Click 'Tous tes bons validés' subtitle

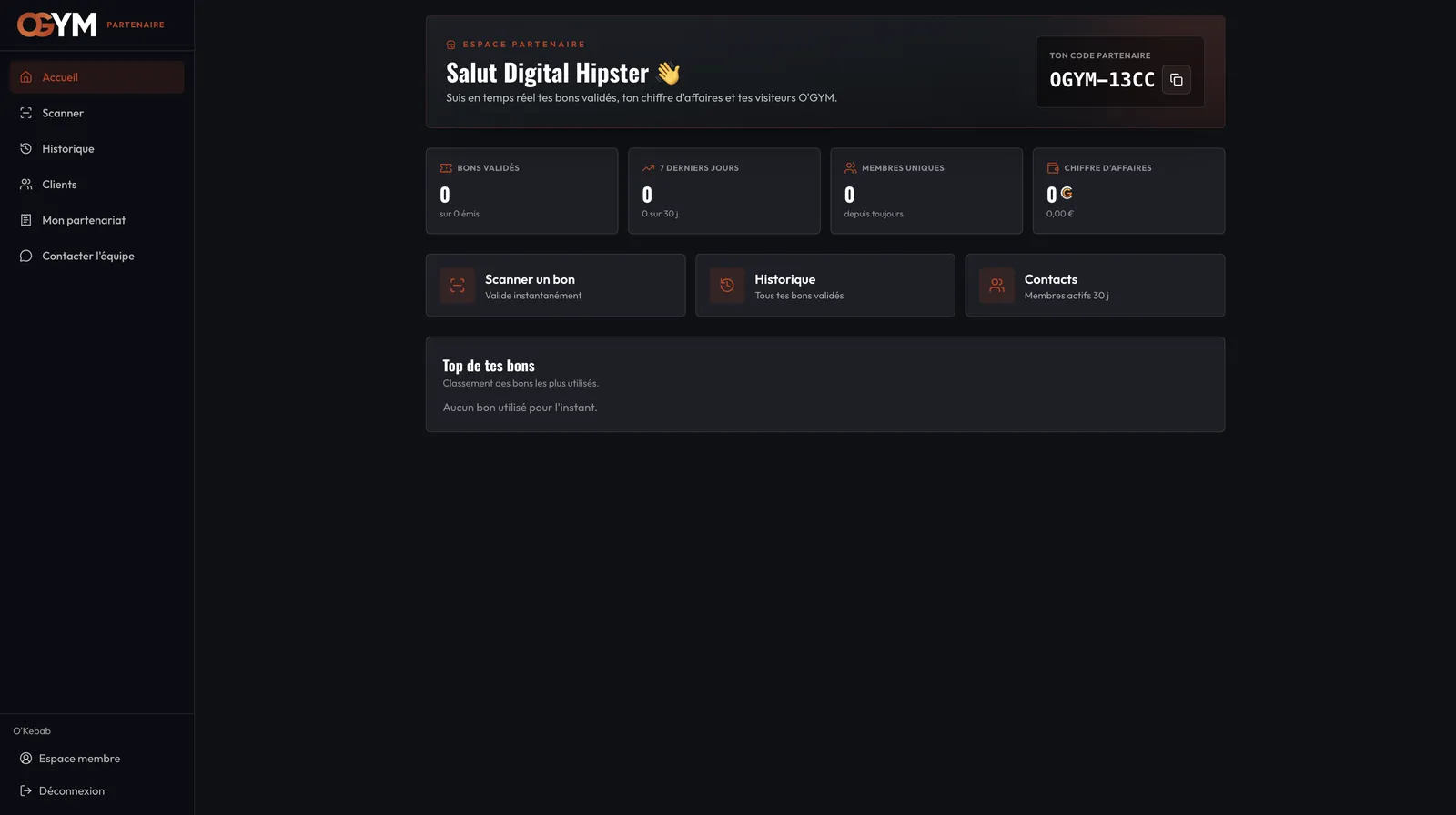pyautogui.click(x=799, y=296)
